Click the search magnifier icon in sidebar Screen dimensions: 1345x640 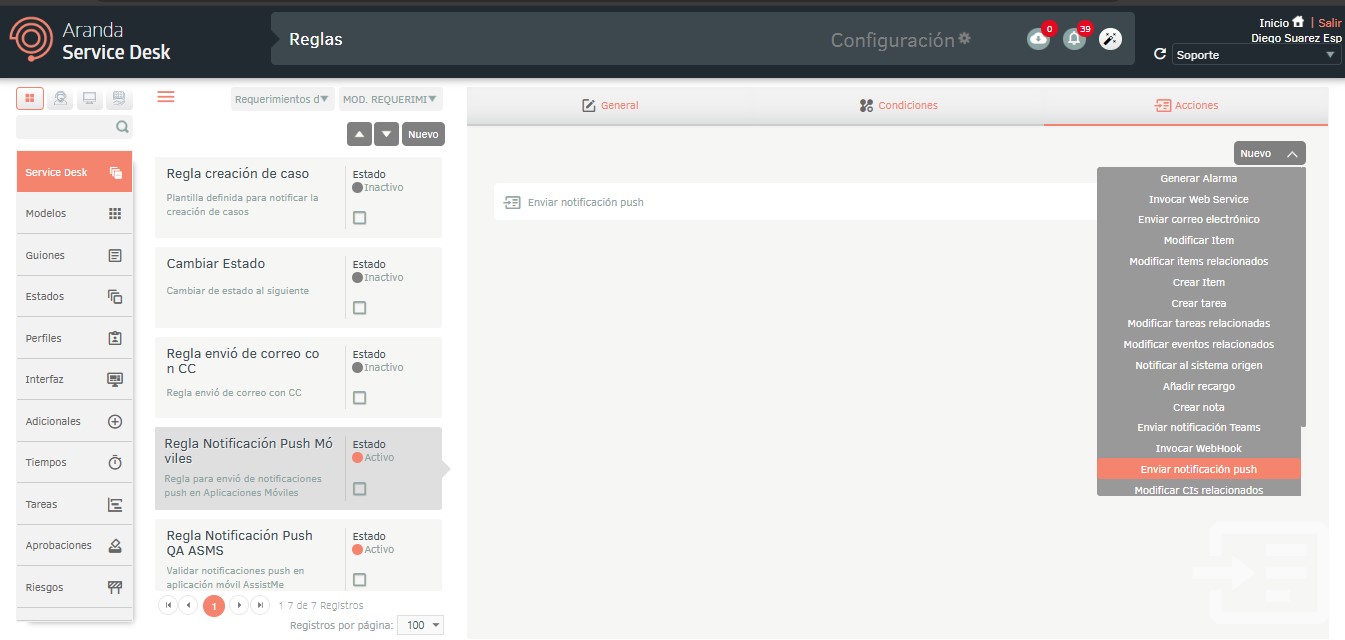point(122,127)
